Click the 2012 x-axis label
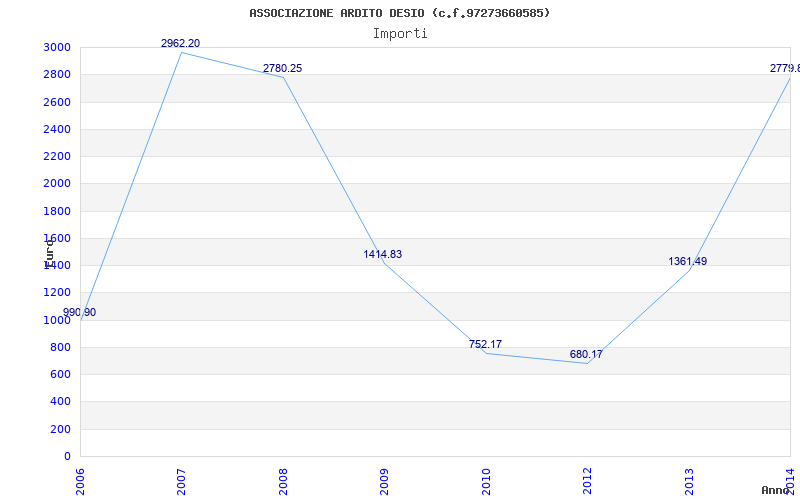Viewport: 800px width, 500px height. [x=587, y=482]
